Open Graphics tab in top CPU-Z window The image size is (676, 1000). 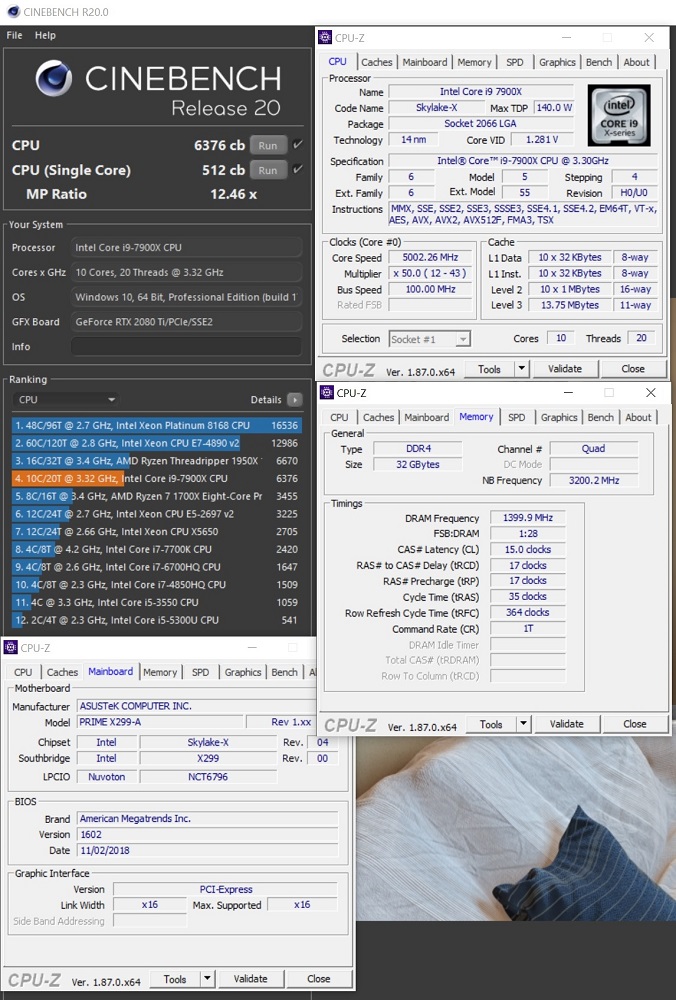(x=557, y=62)
